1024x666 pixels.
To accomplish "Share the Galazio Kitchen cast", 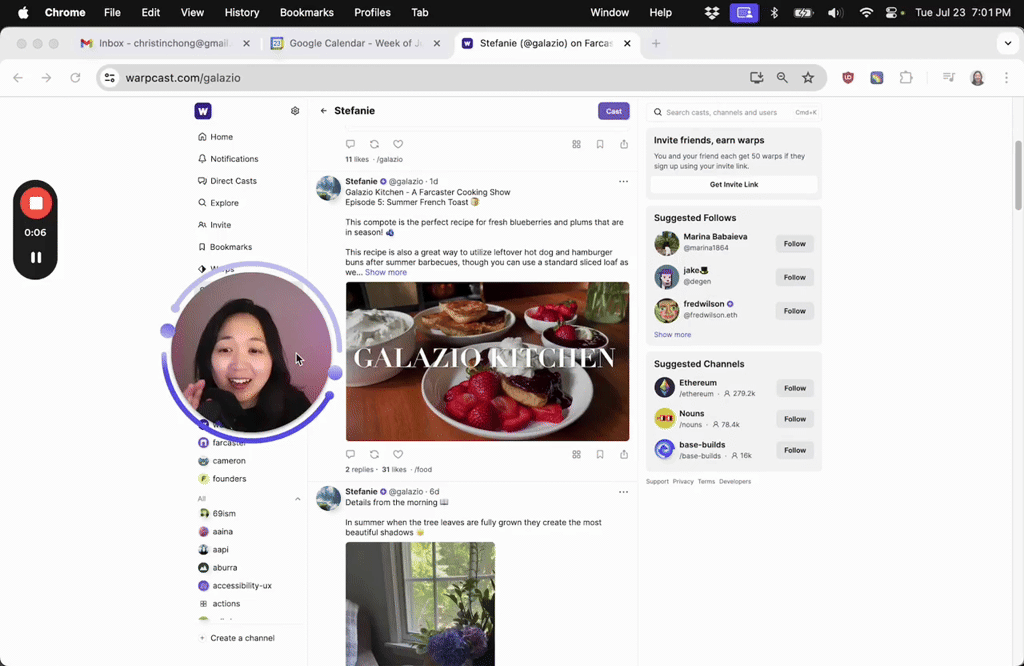I will click(624, 454).
